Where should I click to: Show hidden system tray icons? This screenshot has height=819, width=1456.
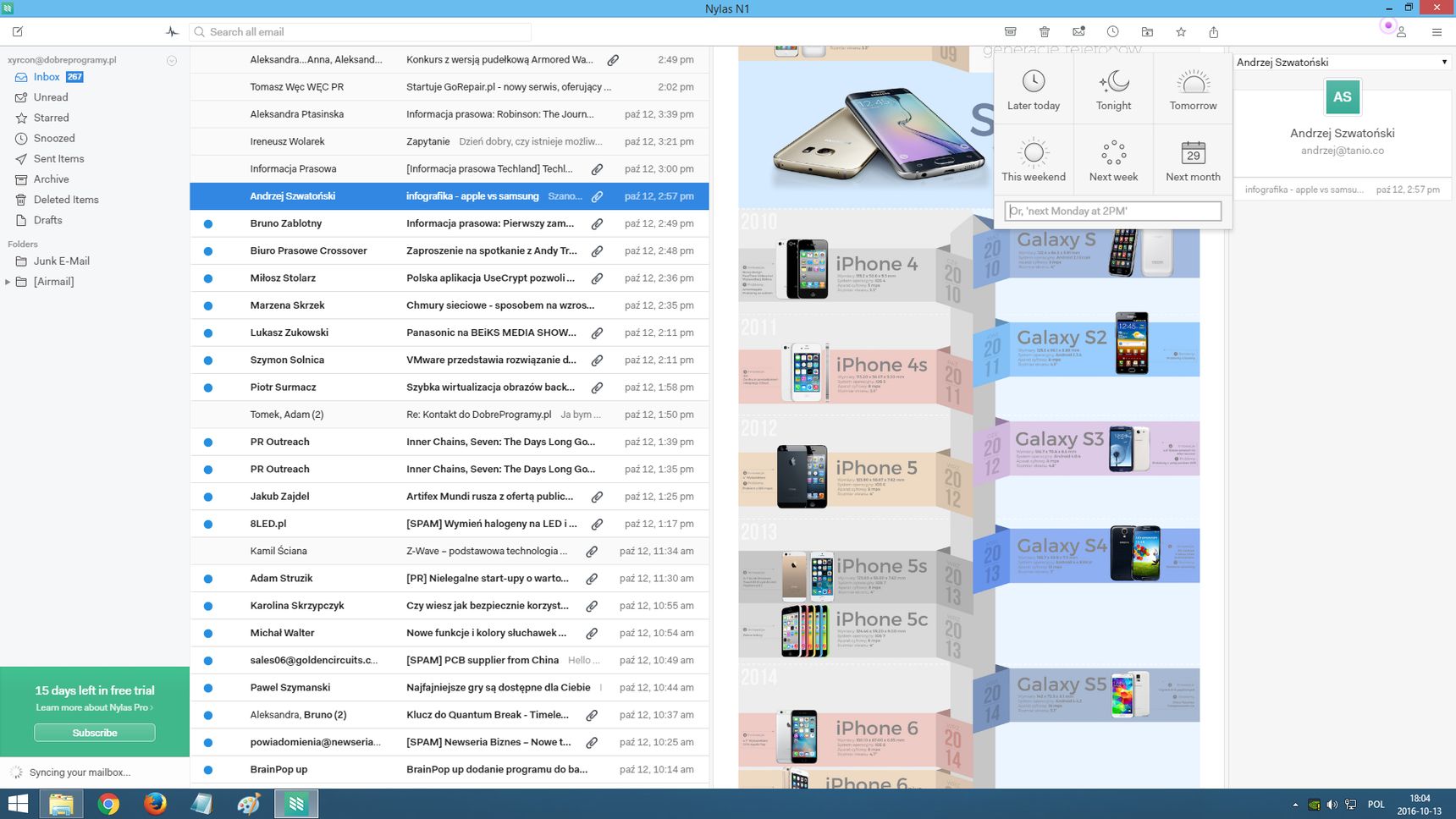pos(1294,805)
